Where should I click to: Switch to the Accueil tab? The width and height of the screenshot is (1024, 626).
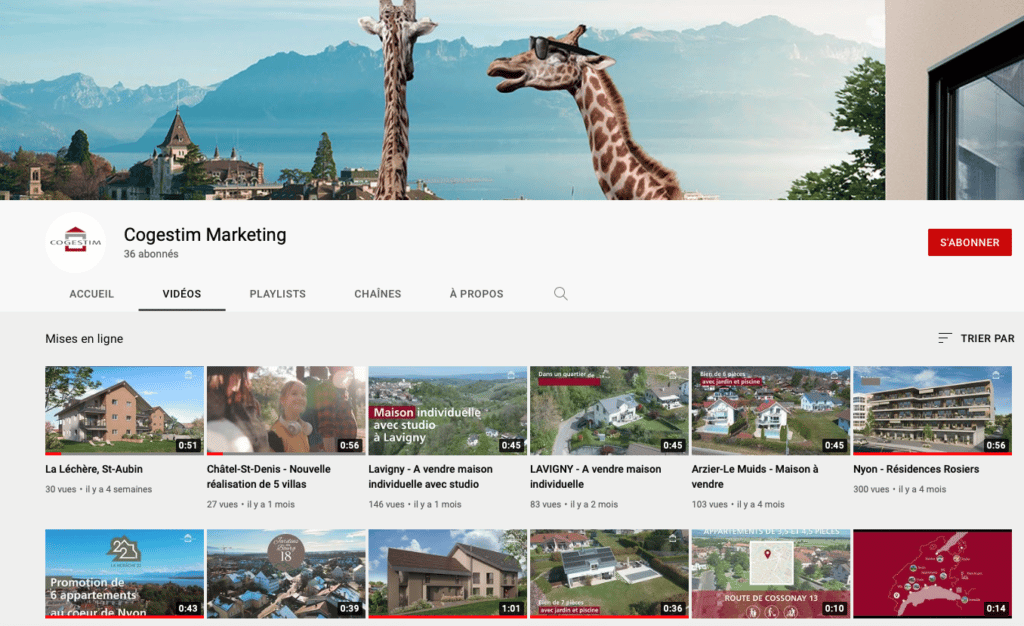[x=92, y=294]
